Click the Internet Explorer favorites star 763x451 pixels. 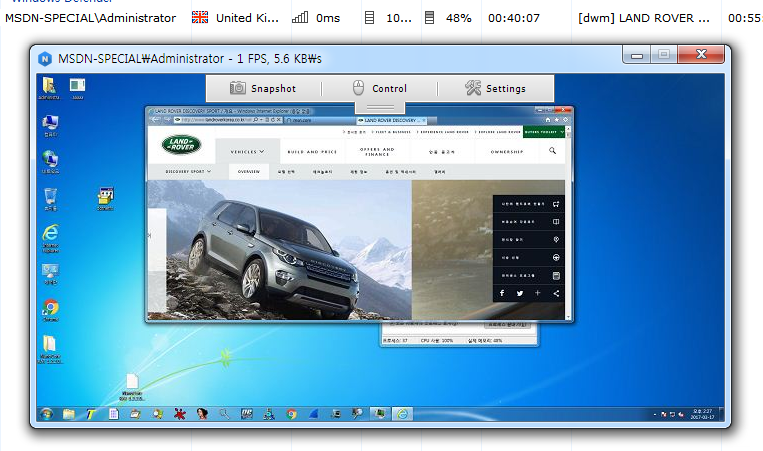click(557, 120)
